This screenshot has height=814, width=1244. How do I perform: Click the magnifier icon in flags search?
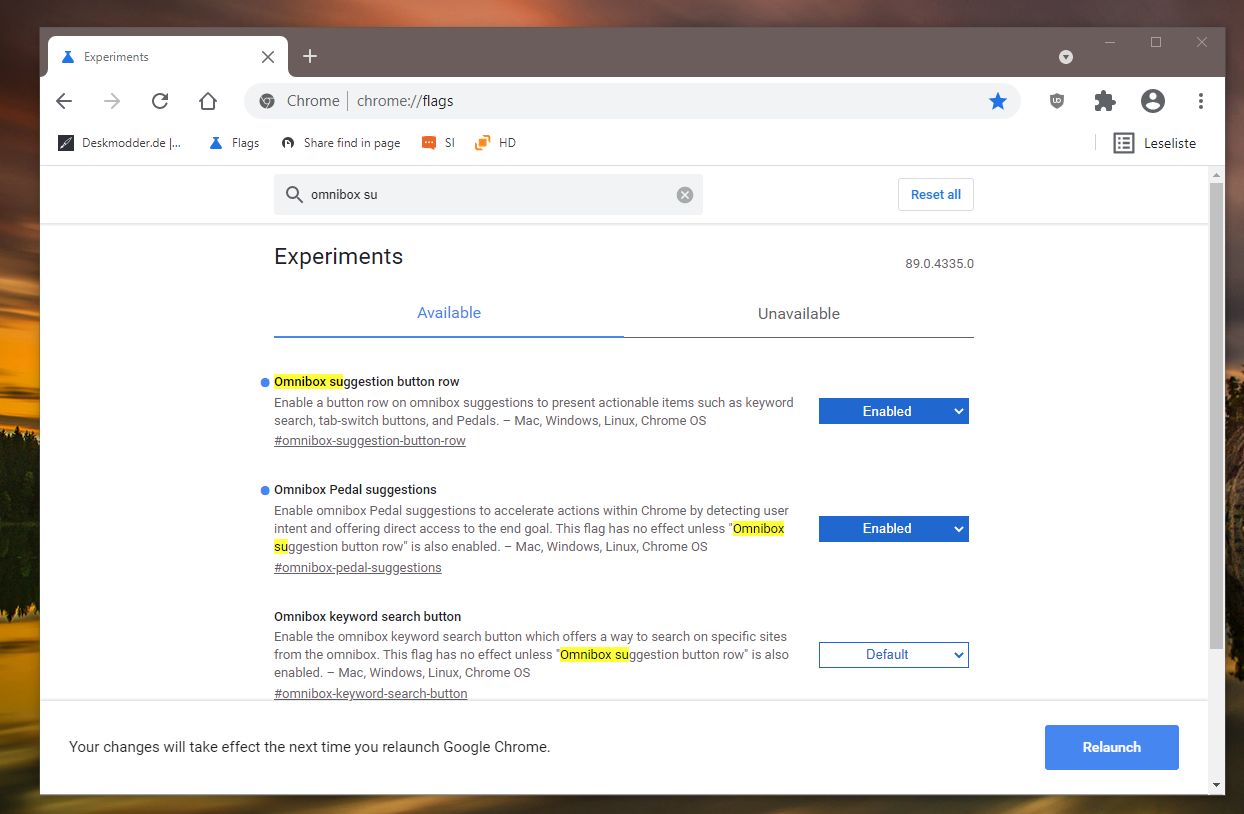pos(294,195)
